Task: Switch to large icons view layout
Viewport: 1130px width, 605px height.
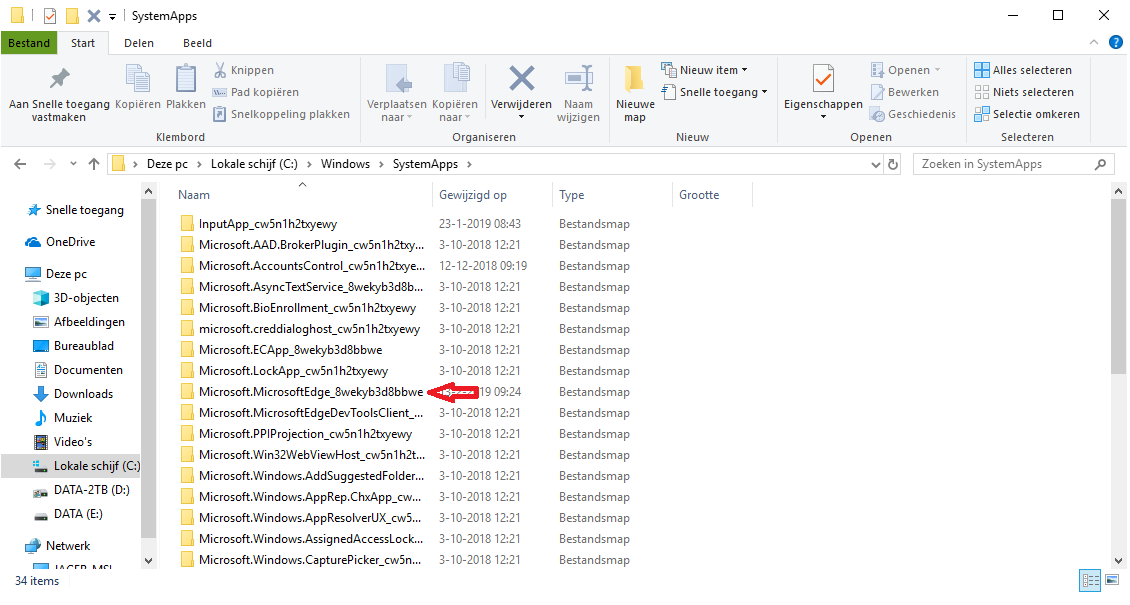Action: pos(1112,580)
